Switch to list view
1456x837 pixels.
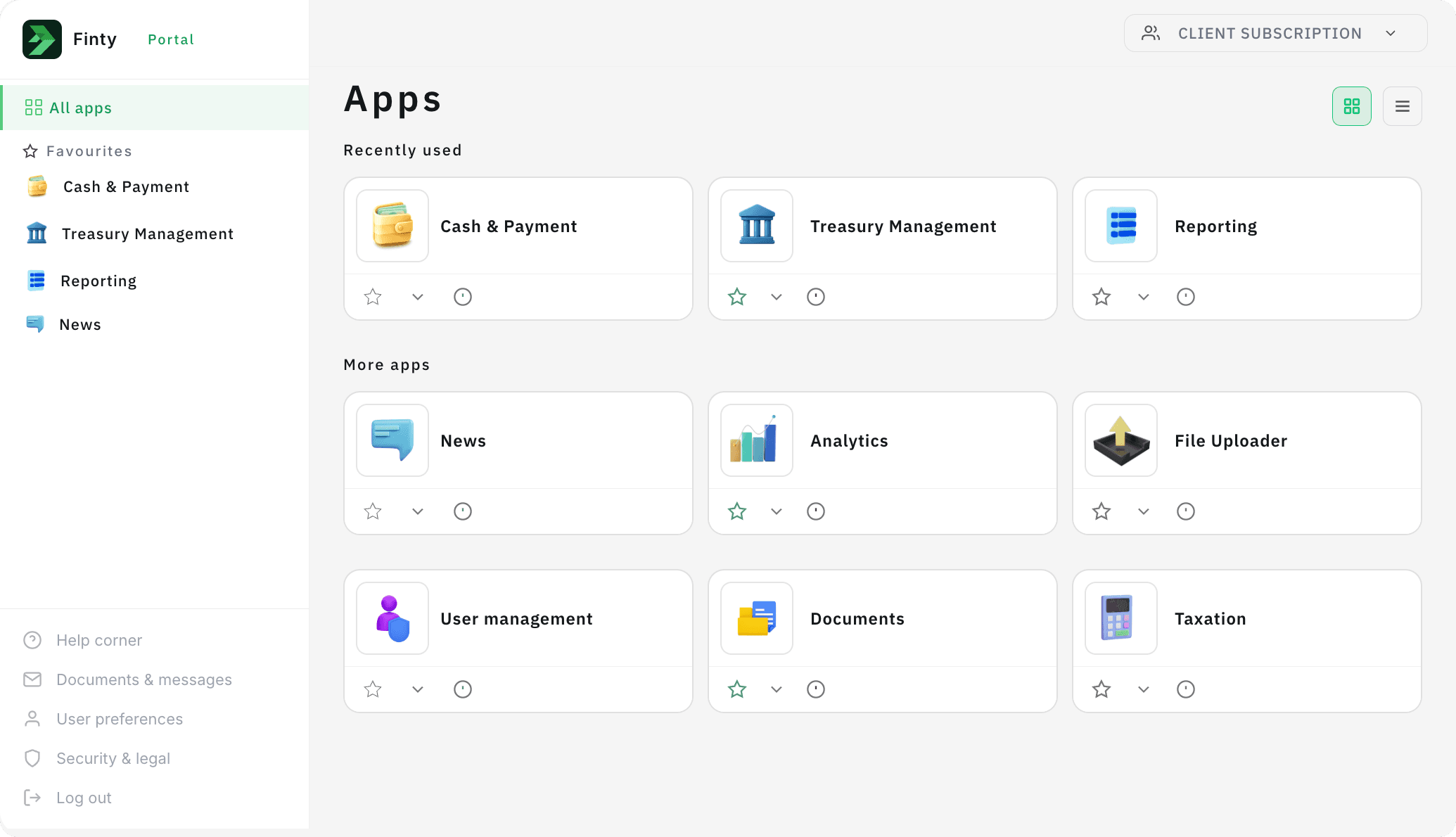tap(1402, 106)
